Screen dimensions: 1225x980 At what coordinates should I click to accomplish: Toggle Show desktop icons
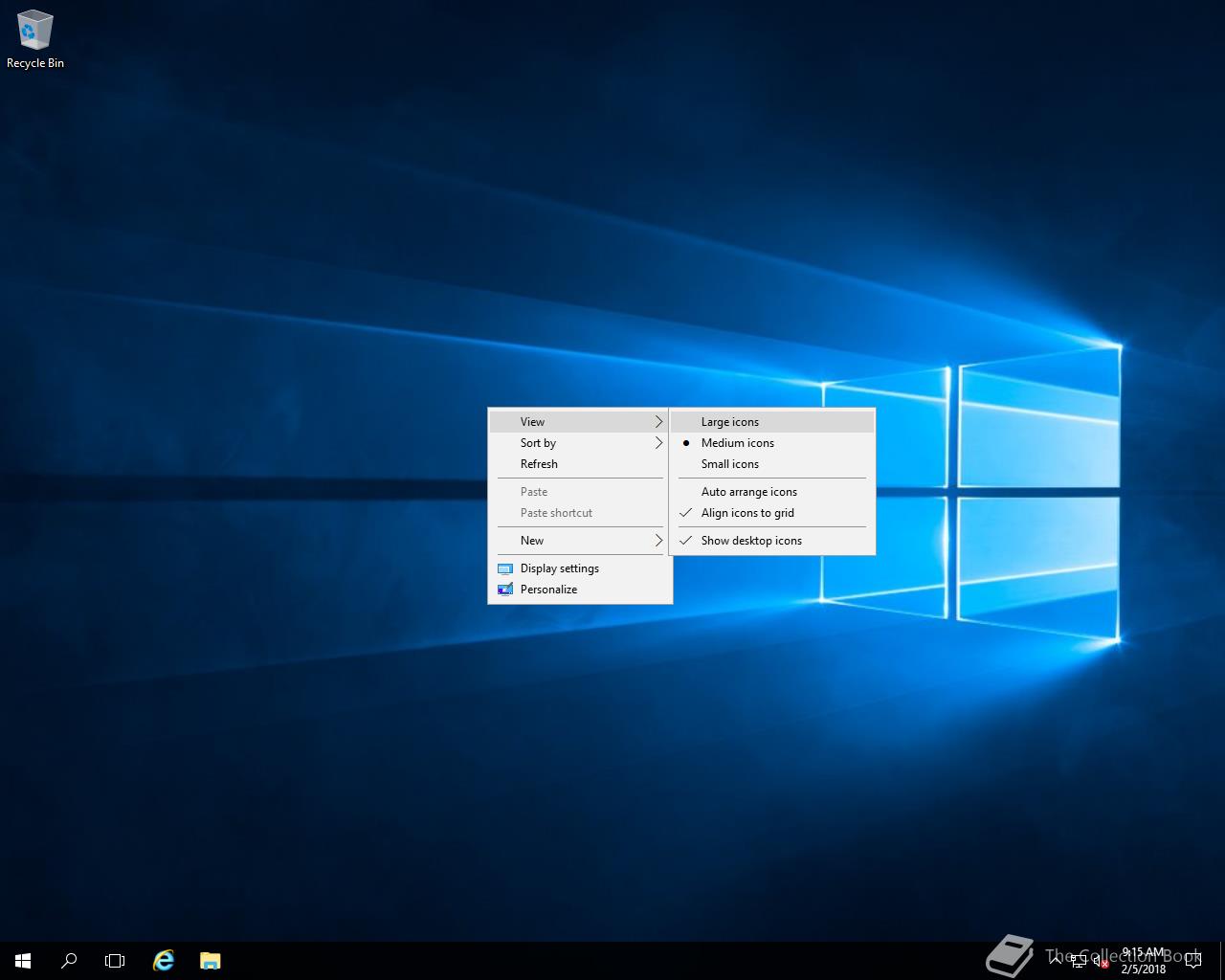(772, 541)
